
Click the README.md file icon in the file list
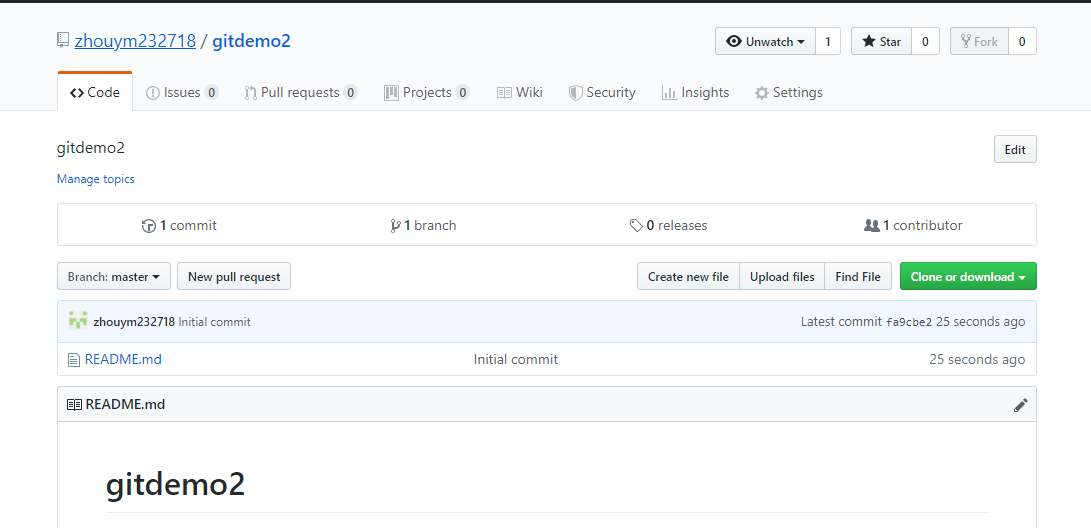coord(73,360)
